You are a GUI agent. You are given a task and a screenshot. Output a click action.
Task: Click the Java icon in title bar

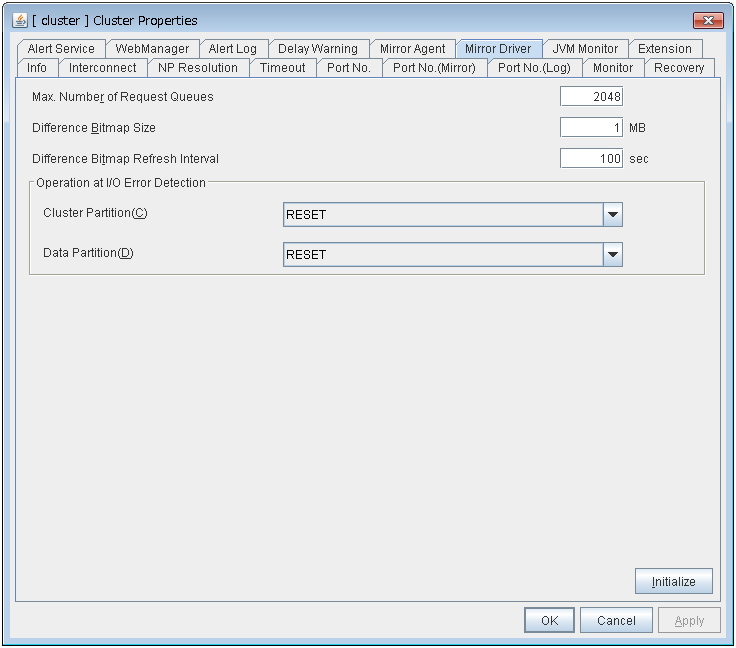[20, 20]
